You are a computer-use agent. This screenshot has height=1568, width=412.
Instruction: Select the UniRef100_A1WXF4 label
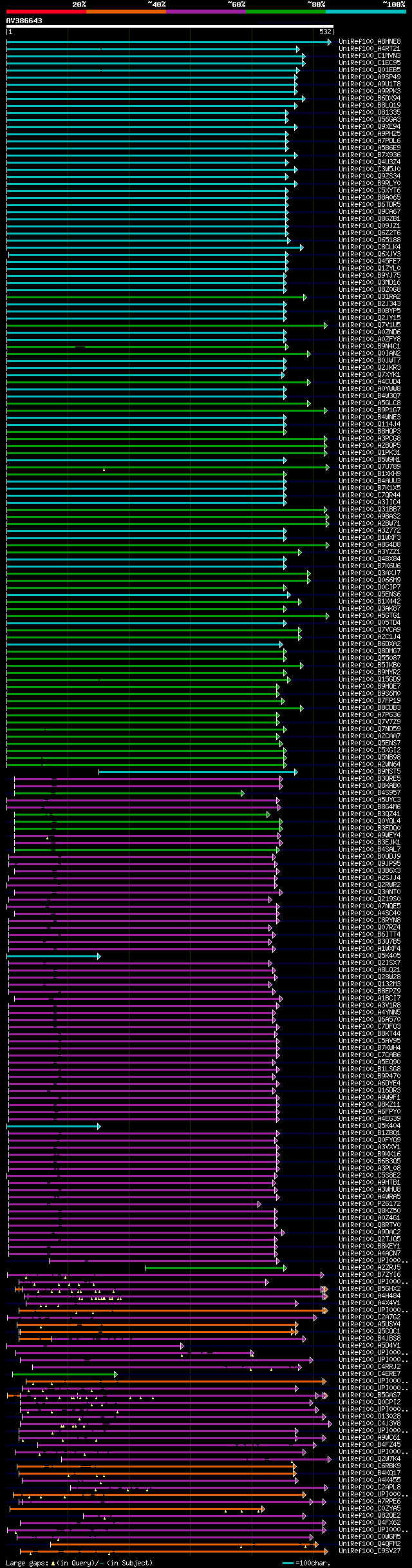370,949
